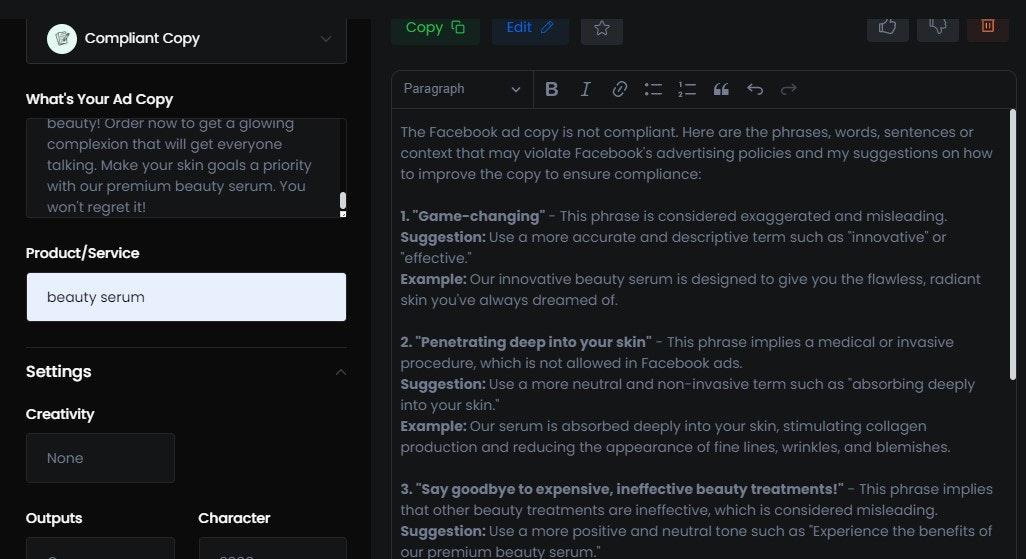
Task: Click the Copy button
Action: 435,28
